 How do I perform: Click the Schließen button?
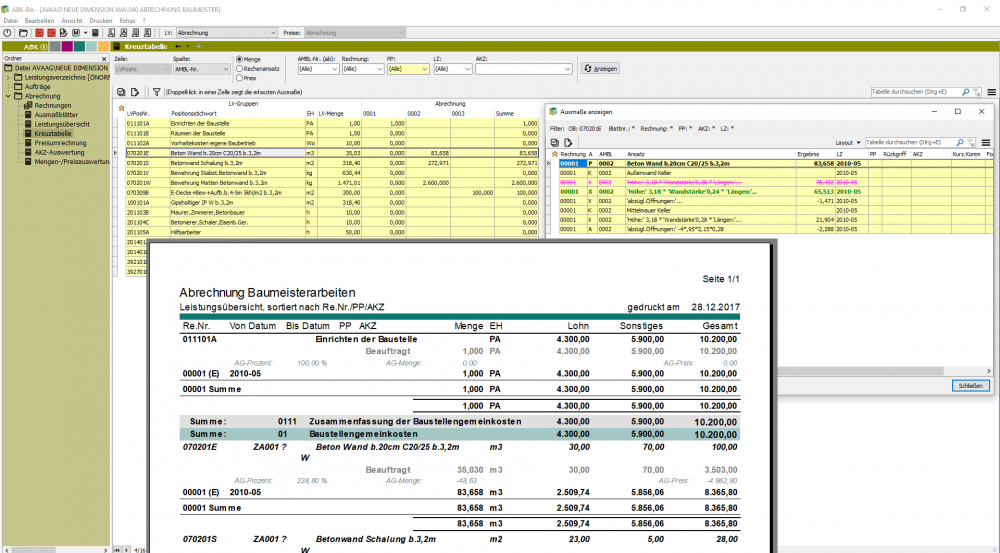[x=970, y=386]
